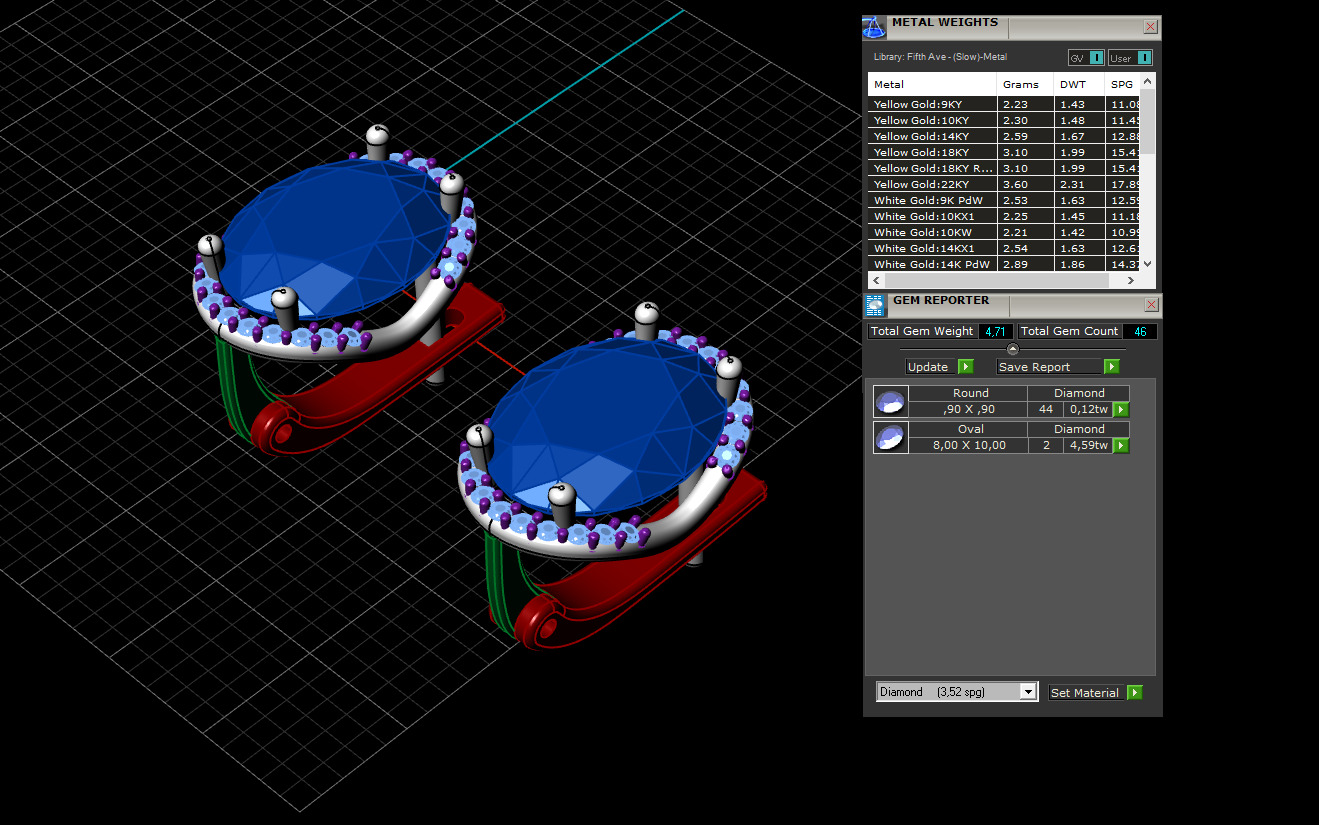This screenshot has height=825, width=1319.
Task: Click the 0,12tw weight cell
Action: coord(1088,409)
